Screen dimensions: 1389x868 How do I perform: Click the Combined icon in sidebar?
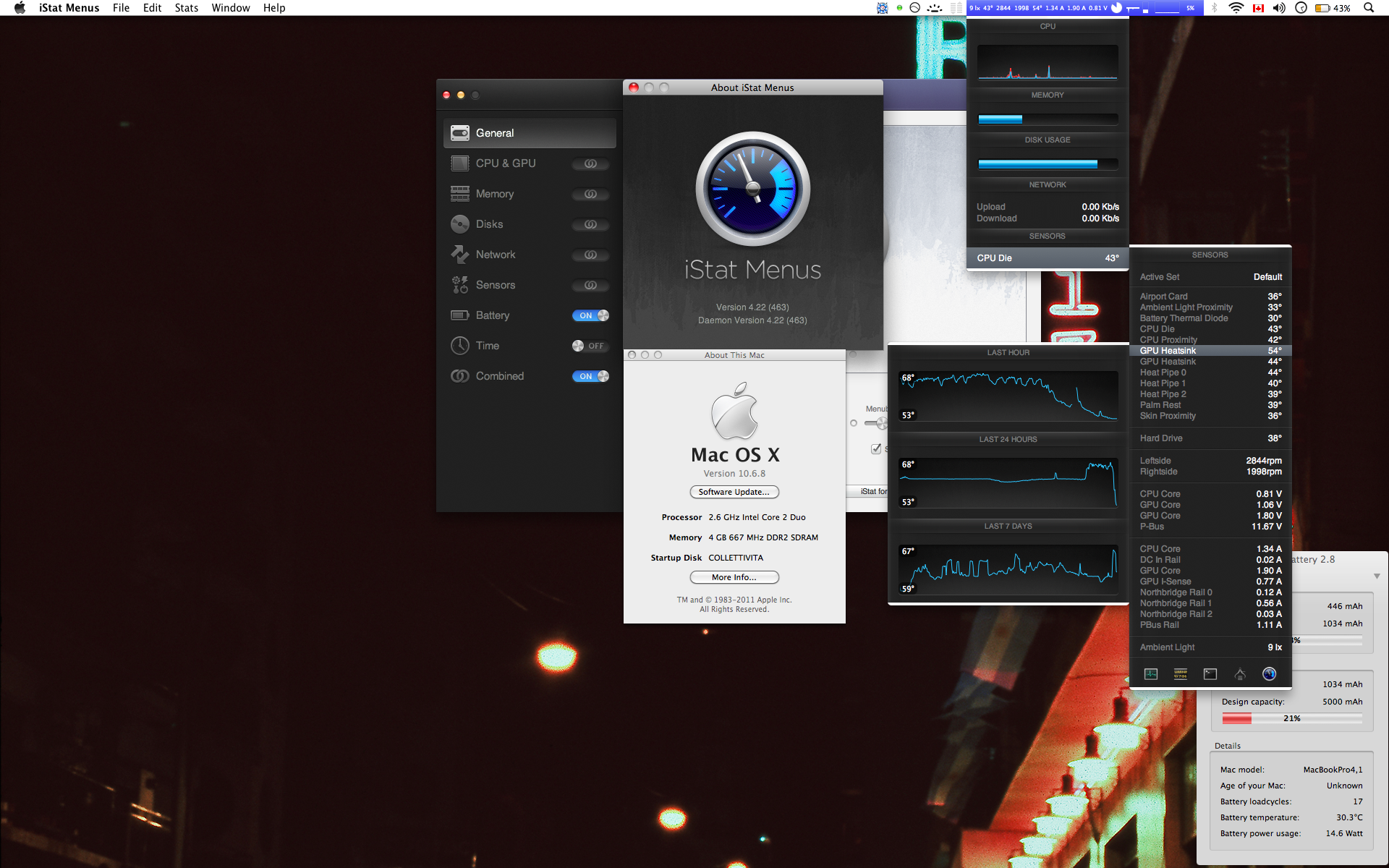[x=460, y=376]
